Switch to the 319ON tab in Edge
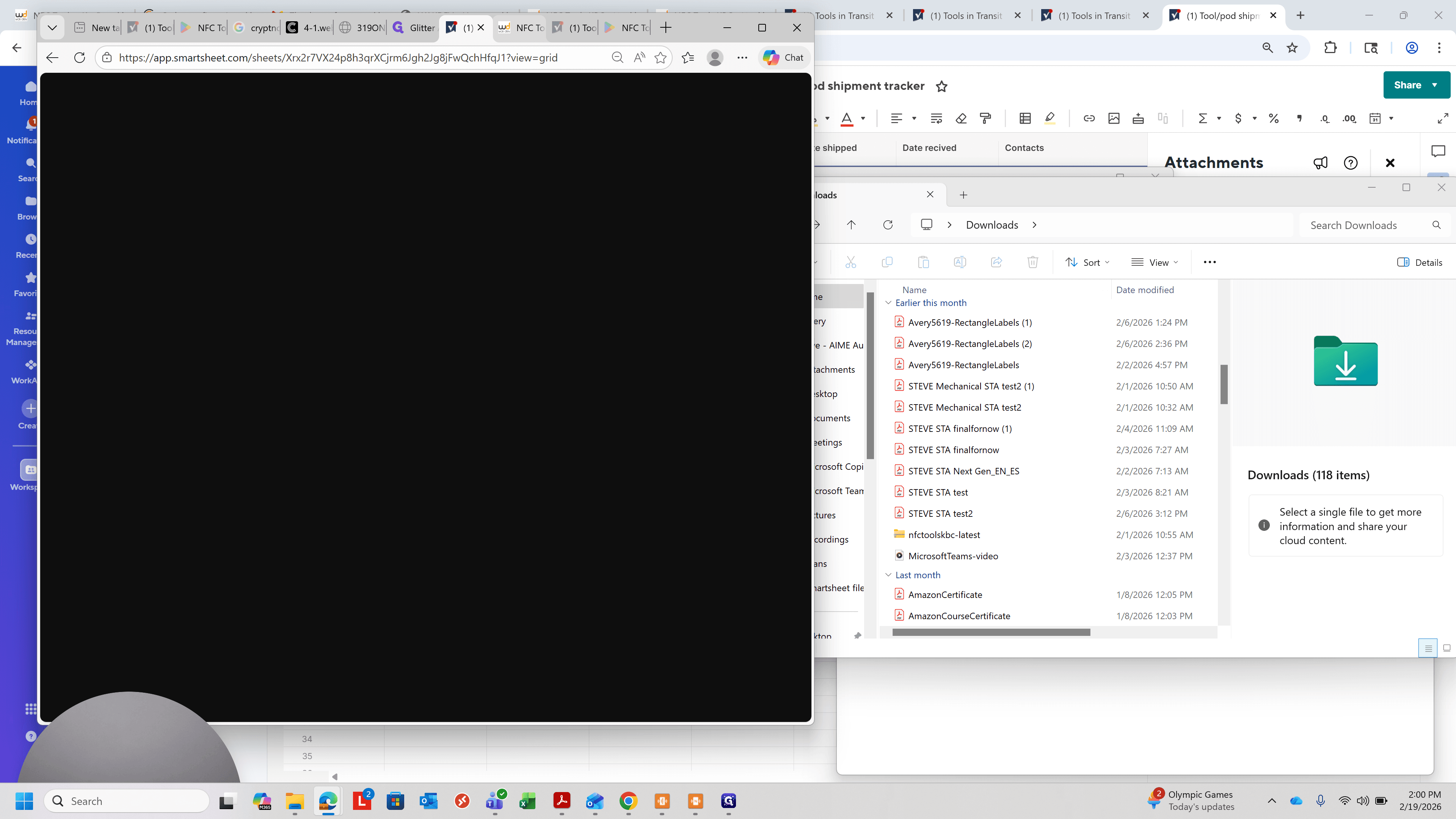The image size is (1456, 819). click(x=362, y=28)
